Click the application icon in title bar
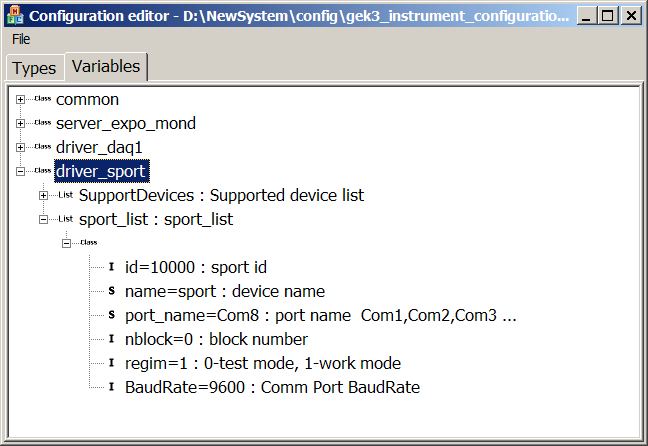 (x=14, y=15)
